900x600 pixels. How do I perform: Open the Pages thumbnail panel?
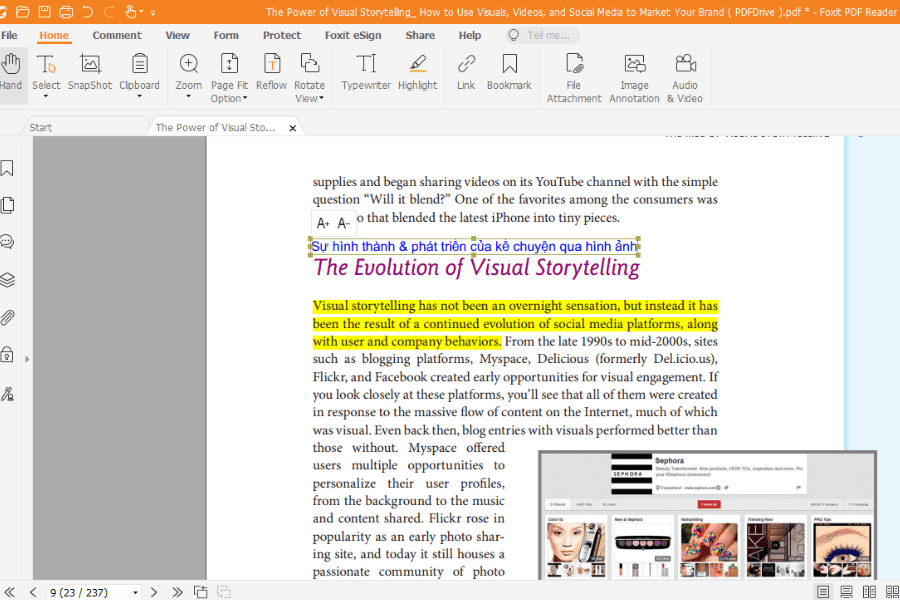point(7,205)
